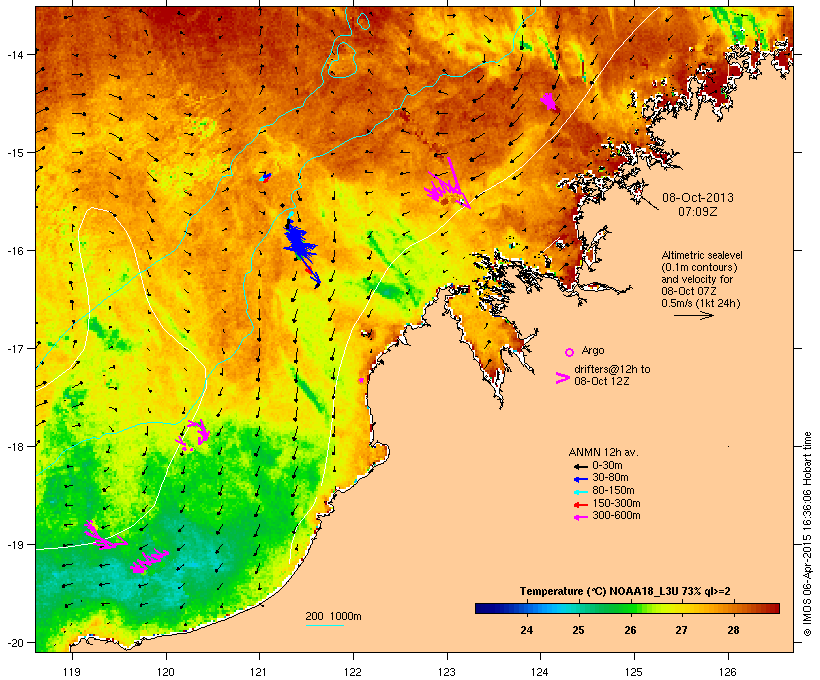The image size is (820, 680).
Task: Click the longitude axis label 126
Action: click(x=727, y=672)
